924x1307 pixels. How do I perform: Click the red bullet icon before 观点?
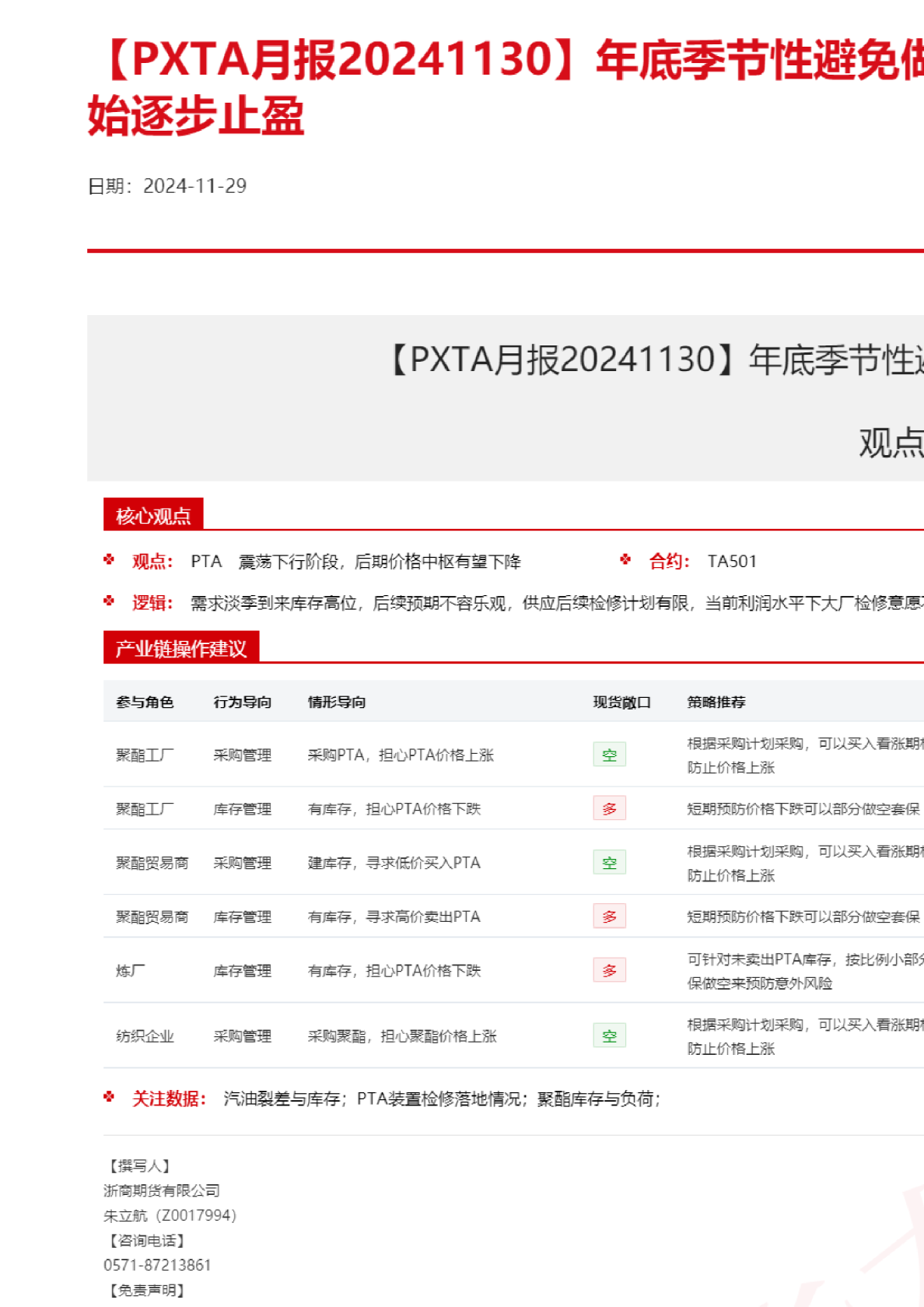(x=109, y=559)
